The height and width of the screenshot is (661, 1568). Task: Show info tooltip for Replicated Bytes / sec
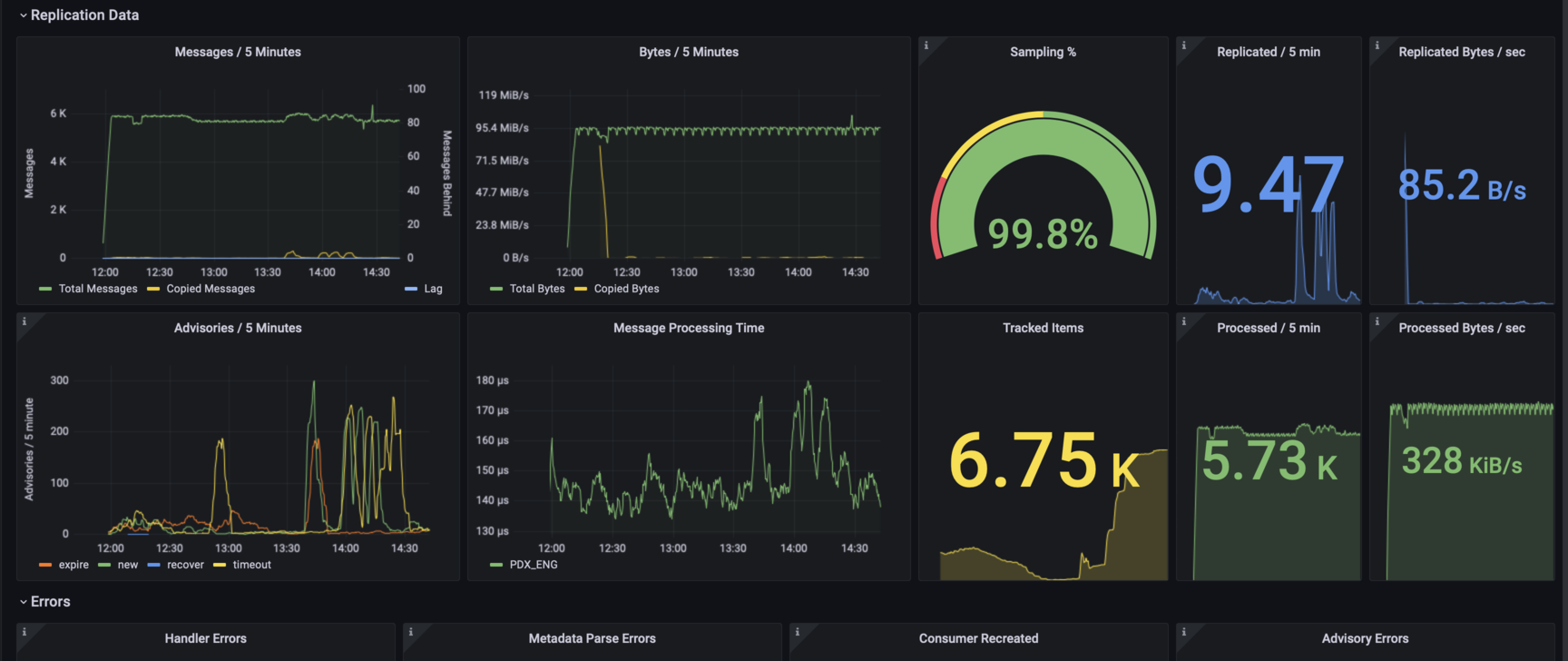[x=1377, y=45]
